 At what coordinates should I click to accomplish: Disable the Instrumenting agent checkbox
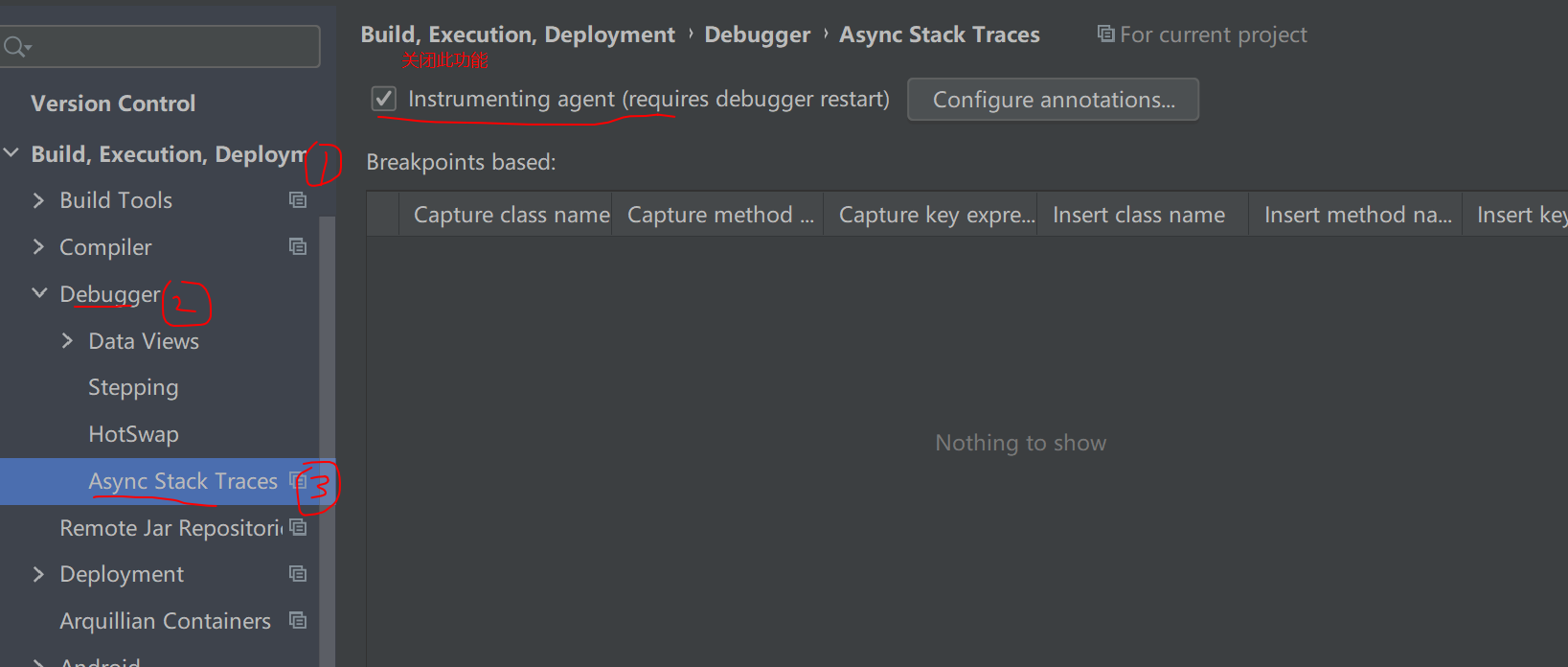[x=382, y=98]
